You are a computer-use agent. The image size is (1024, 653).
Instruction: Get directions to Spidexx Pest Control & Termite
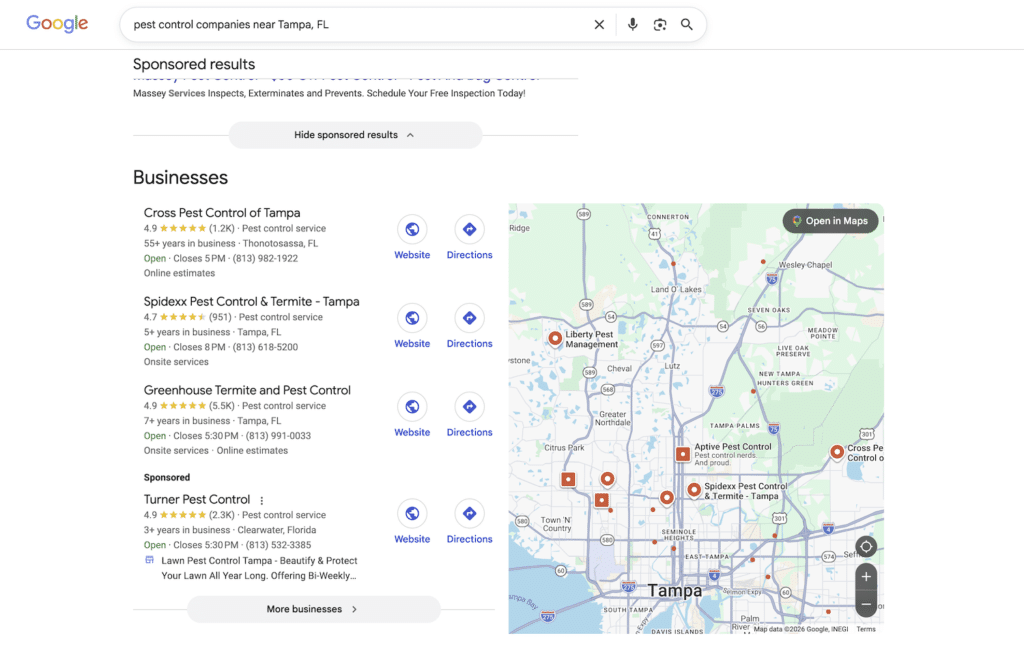point(470,318)
